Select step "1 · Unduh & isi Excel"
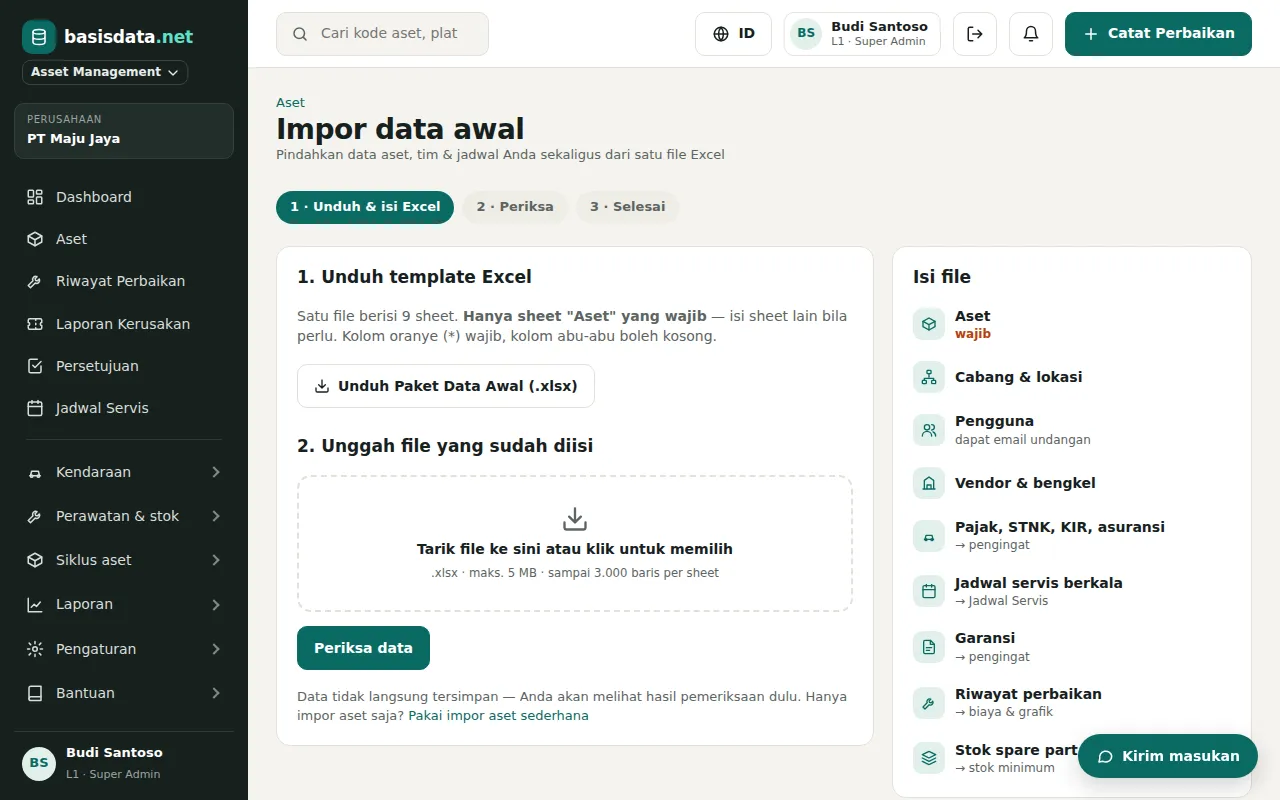 [365, 207]
